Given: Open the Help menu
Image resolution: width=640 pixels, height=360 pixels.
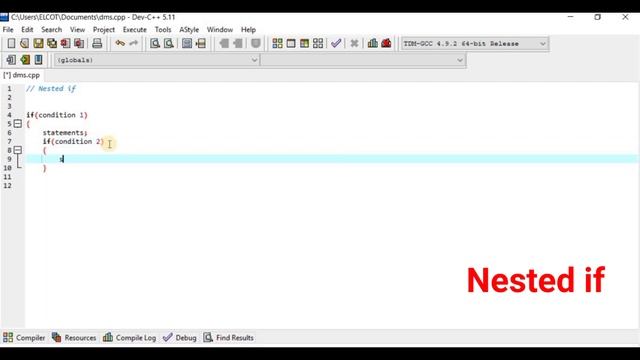Looking at the screenshot, I should click(248, 30).
